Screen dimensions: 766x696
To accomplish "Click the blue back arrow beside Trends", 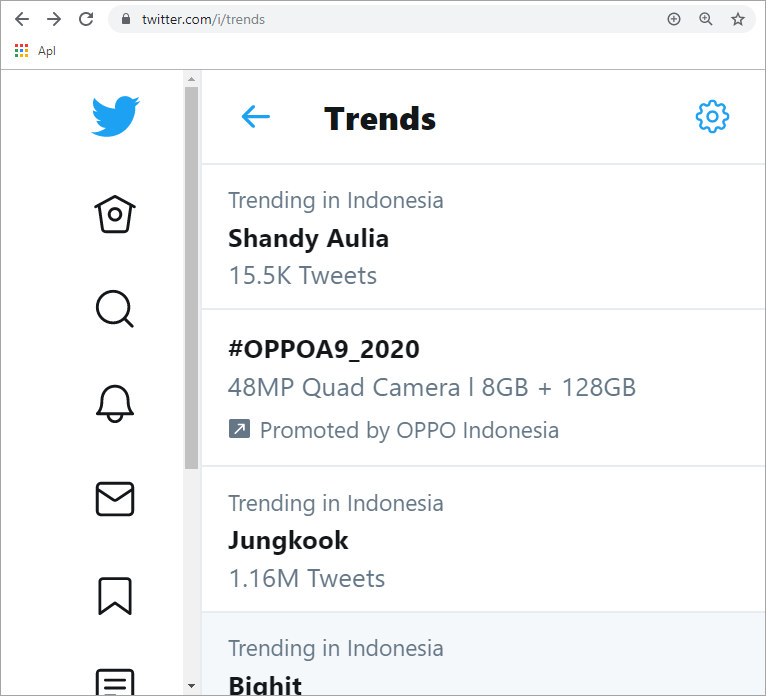I will pos(255,117).
